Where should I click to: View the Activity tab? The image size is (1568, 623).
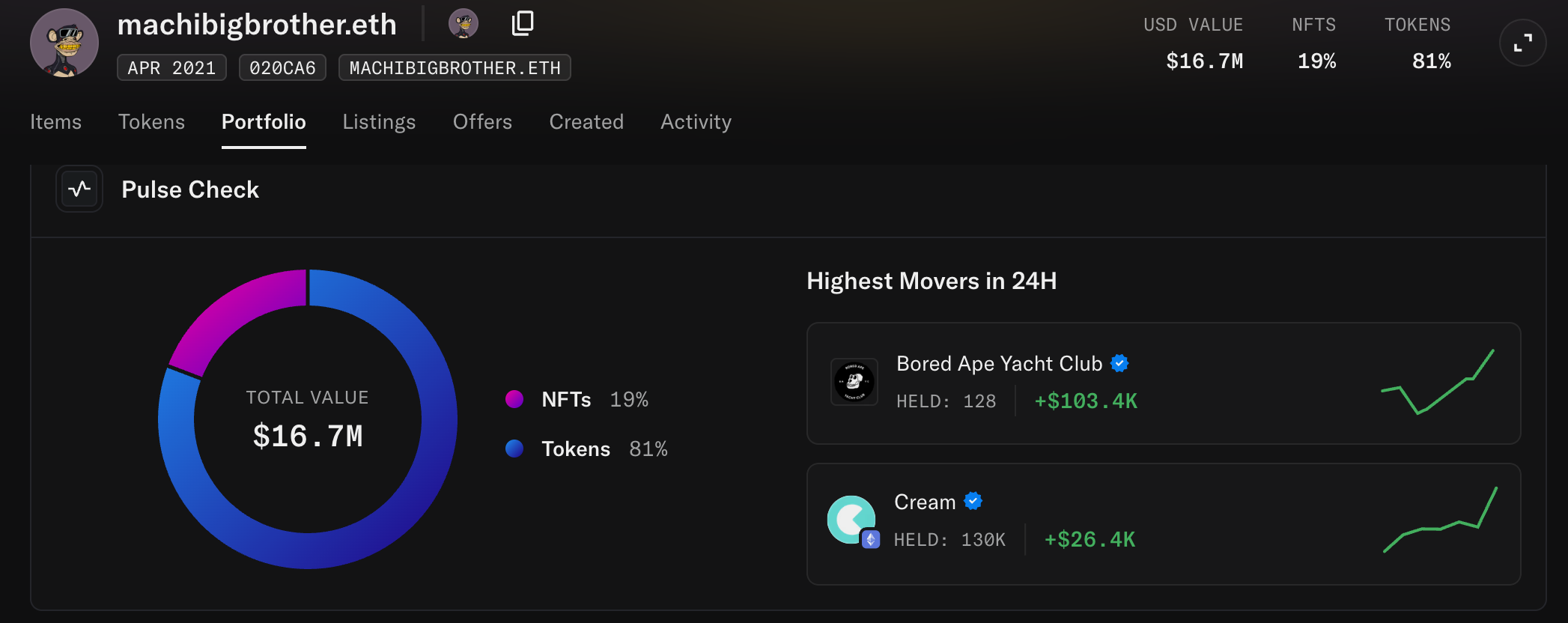point(696,121)
